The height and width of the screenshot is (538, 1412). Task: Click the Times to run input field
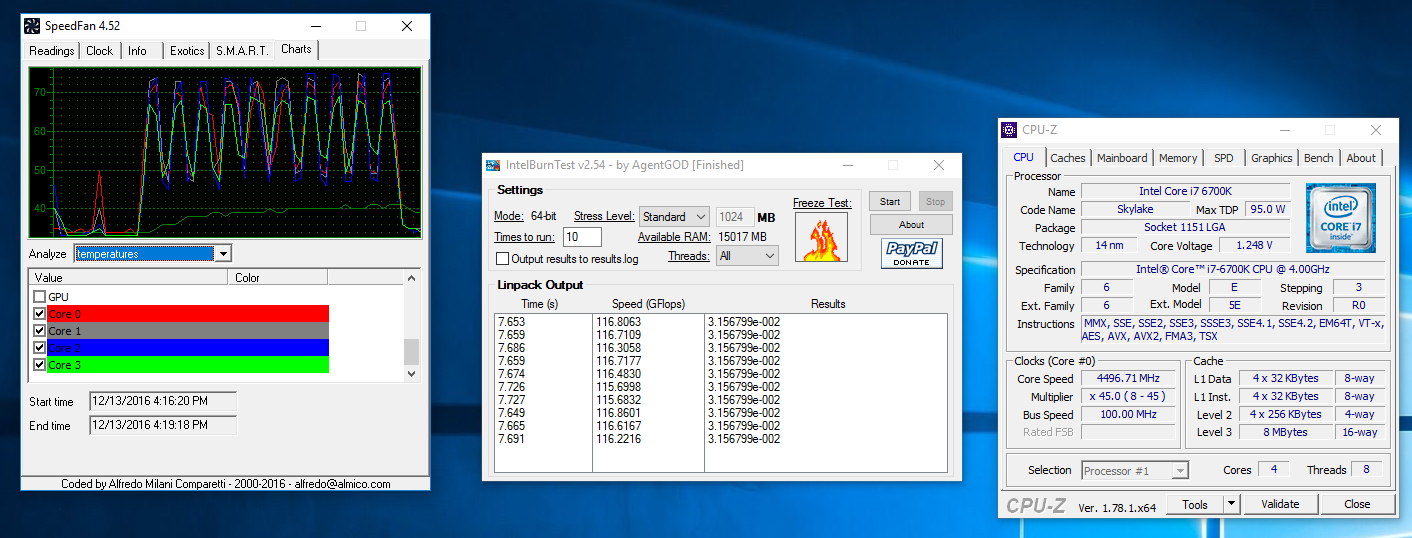(582, 237)
